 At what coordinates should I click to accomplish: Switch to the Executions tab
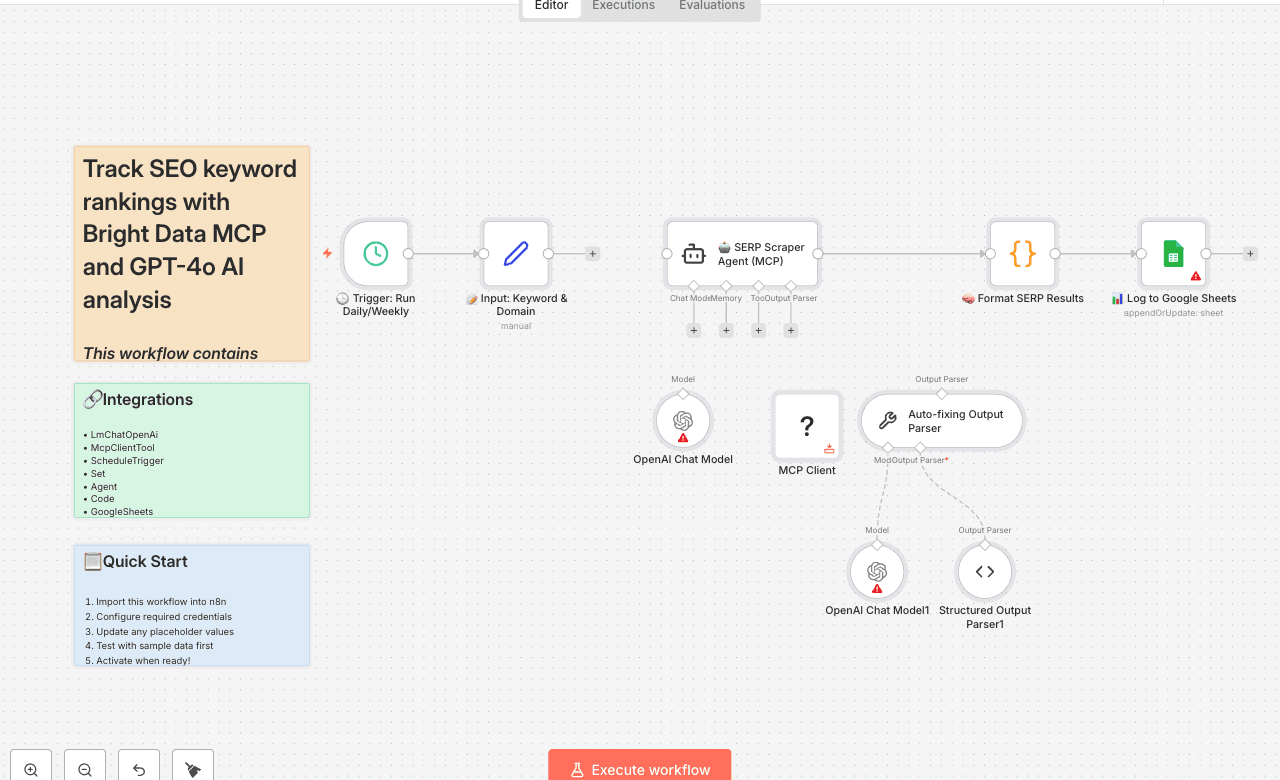(x=622, y=5)
